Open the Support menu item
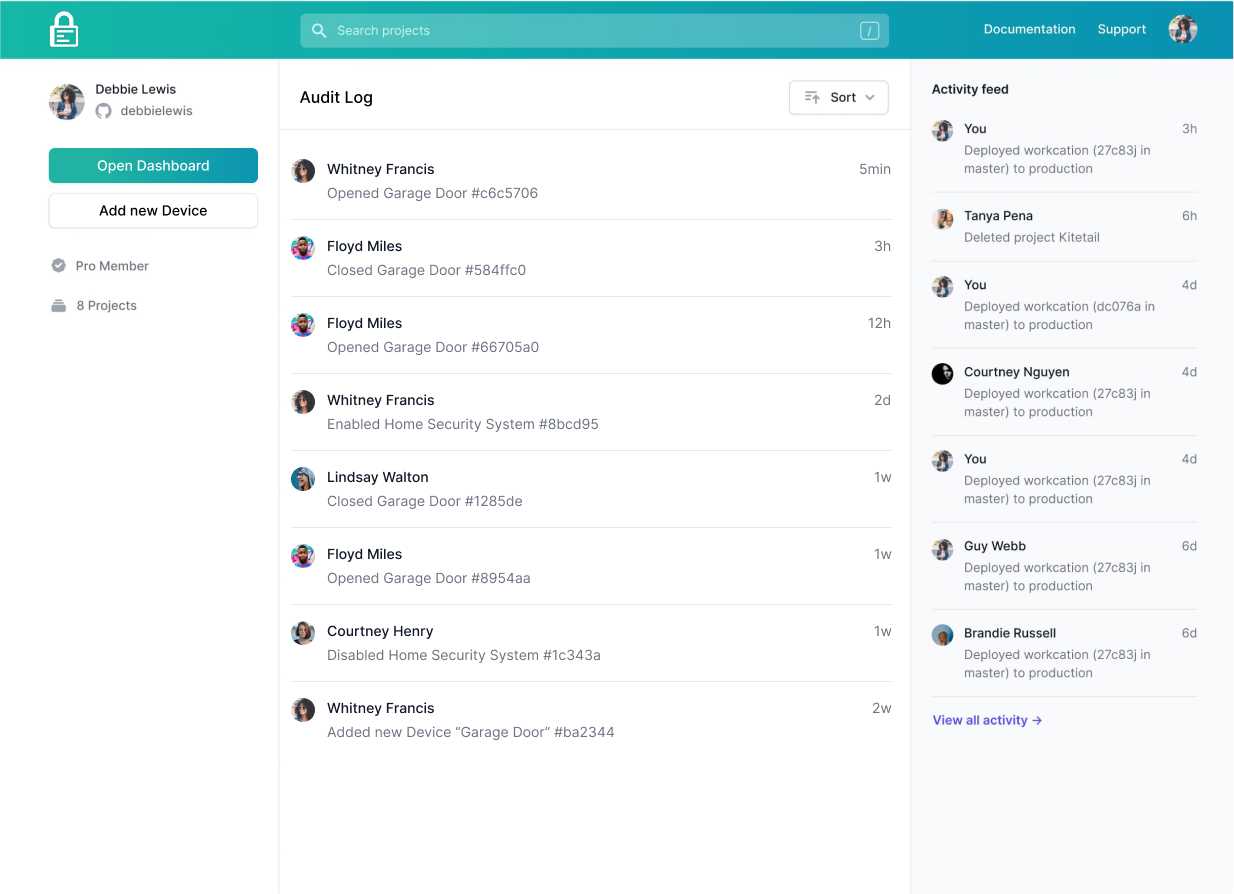 [1121, 29]
